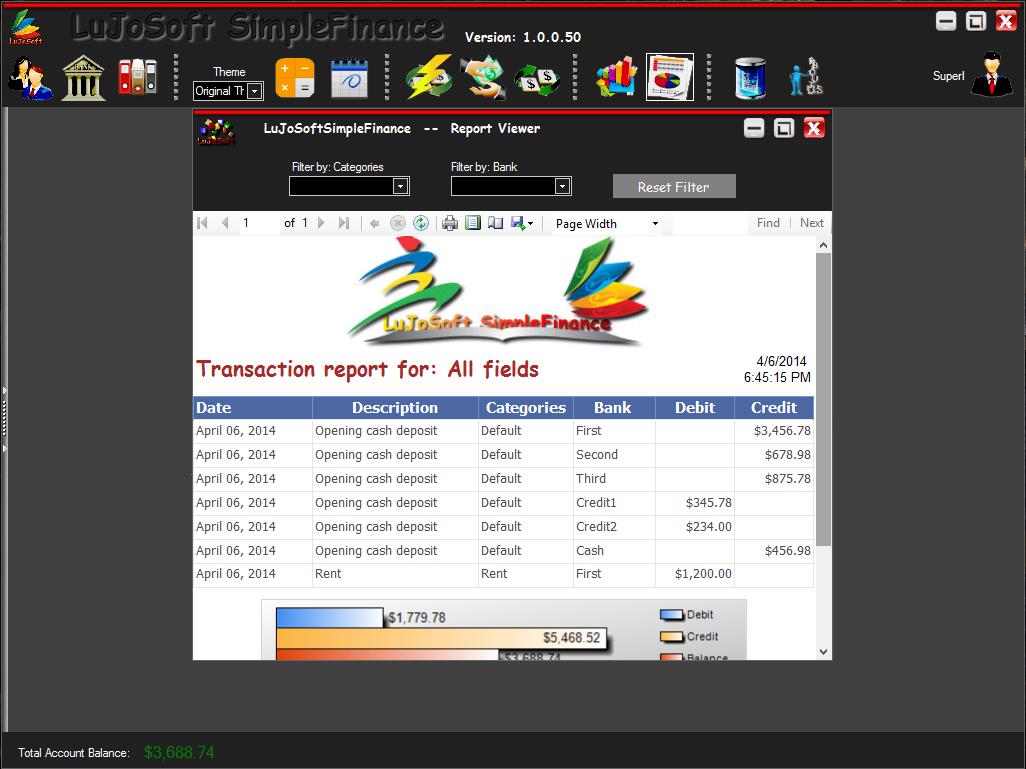Click the Debit legend entry
Viewport: 1026px width, 769px height.
point(687,615)
